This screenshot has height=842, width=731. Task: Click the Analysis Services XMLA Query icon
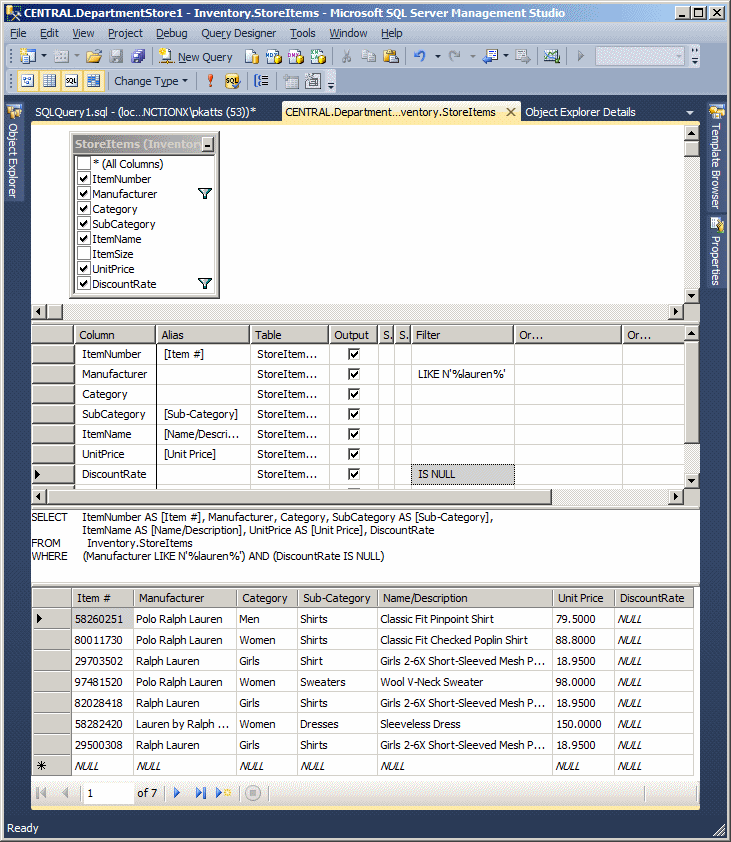(318, 56)
